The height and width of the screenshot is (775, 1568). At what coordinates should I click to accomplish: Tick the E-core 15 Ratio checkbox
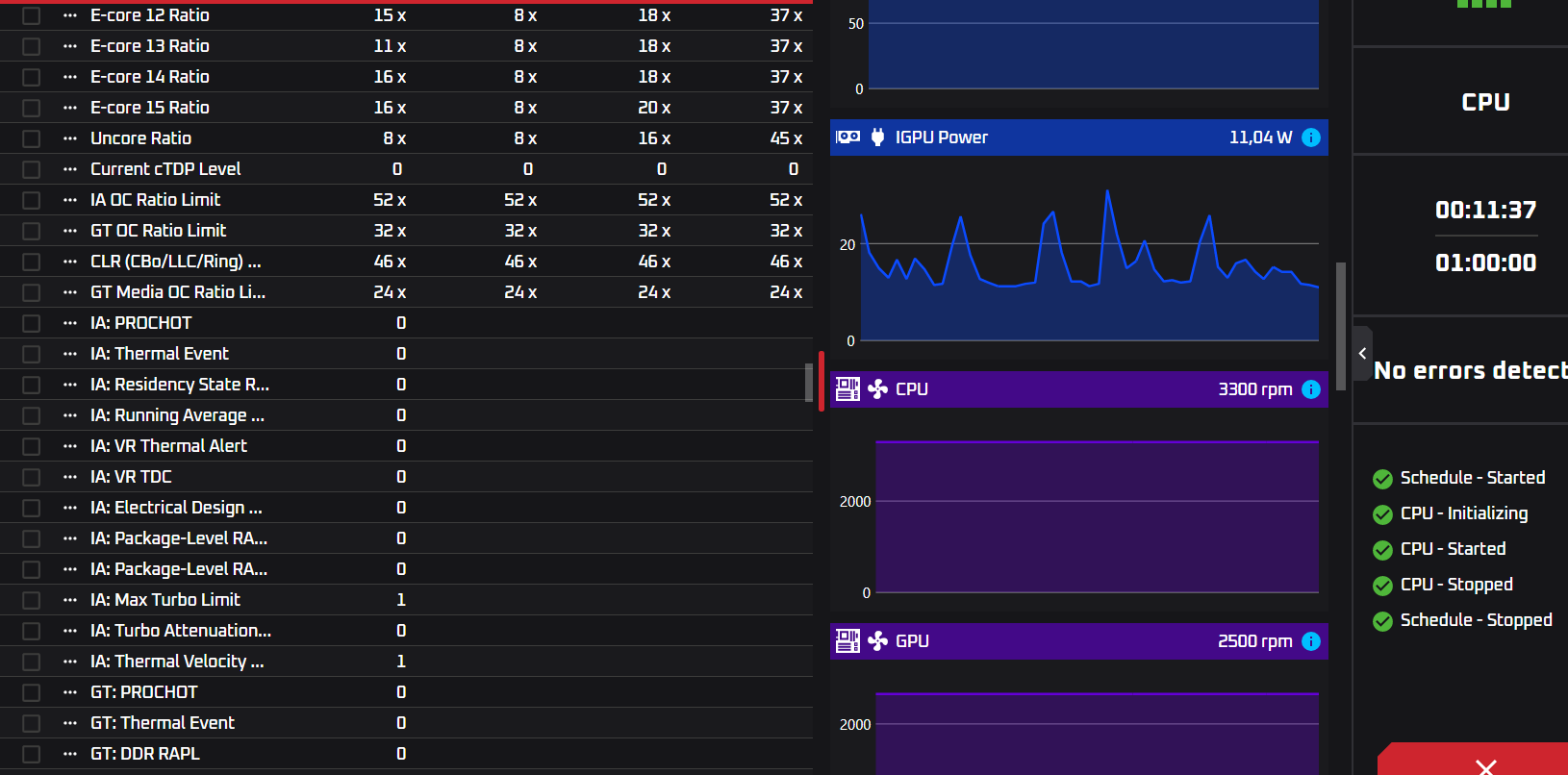click(32, 108)
